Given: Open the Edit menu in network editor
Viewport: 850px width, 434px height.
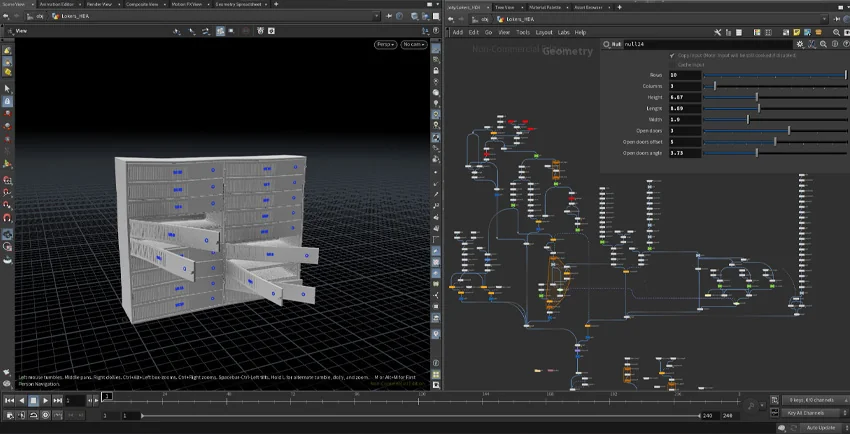Looking at the screenshot, I should tap(473, 33).
